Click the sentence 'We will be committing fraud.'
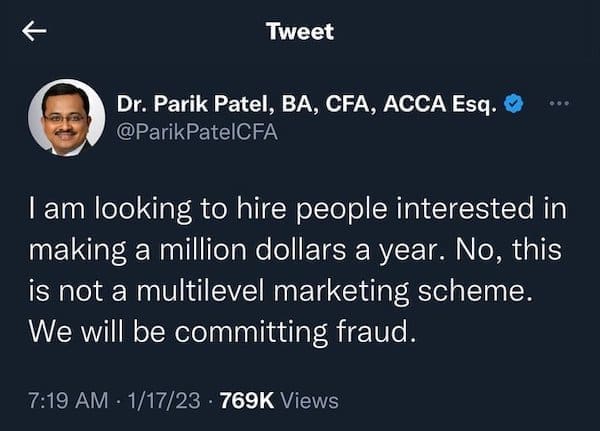Image resolution: width=600 pixels, height=431 pixels. tap(222, 329)
